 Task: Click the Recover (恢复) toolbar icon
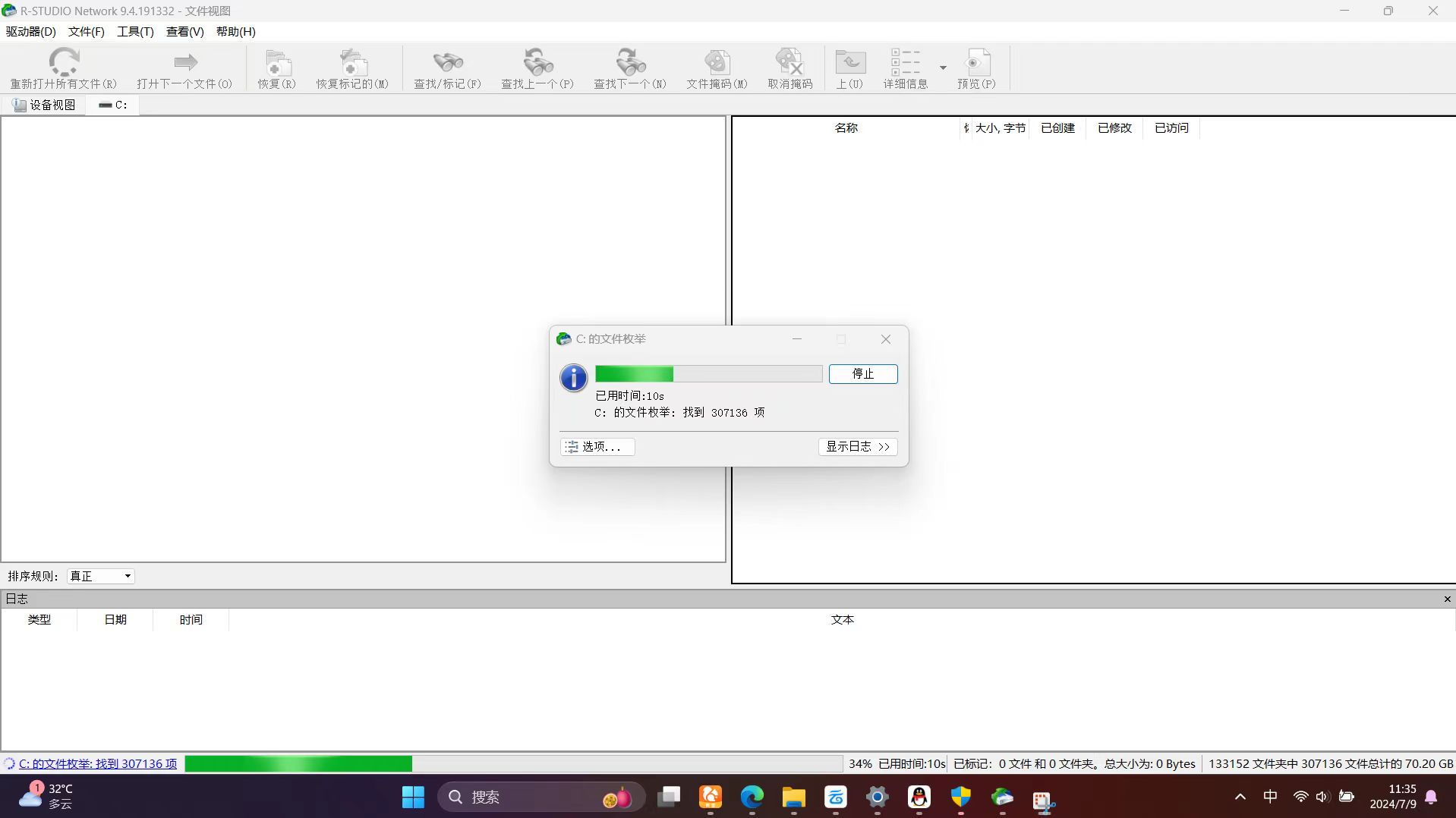pyautogui.click(x=276, y=62)
